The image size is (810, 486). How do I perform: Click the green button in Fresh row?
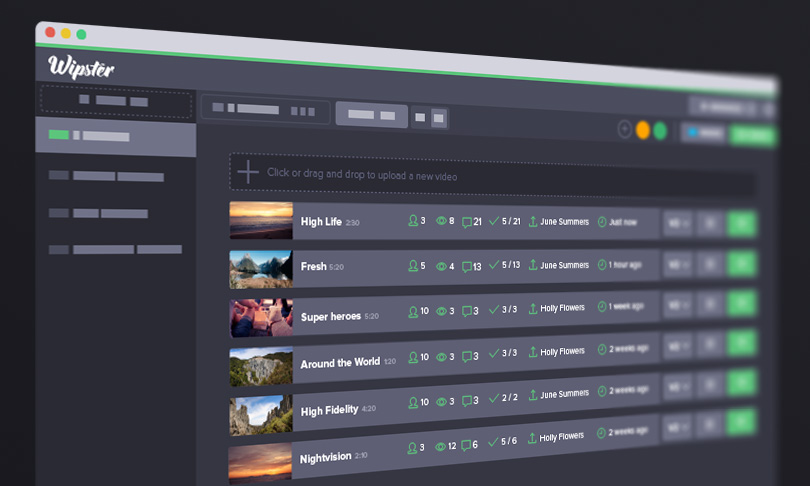tap(741, 263)
